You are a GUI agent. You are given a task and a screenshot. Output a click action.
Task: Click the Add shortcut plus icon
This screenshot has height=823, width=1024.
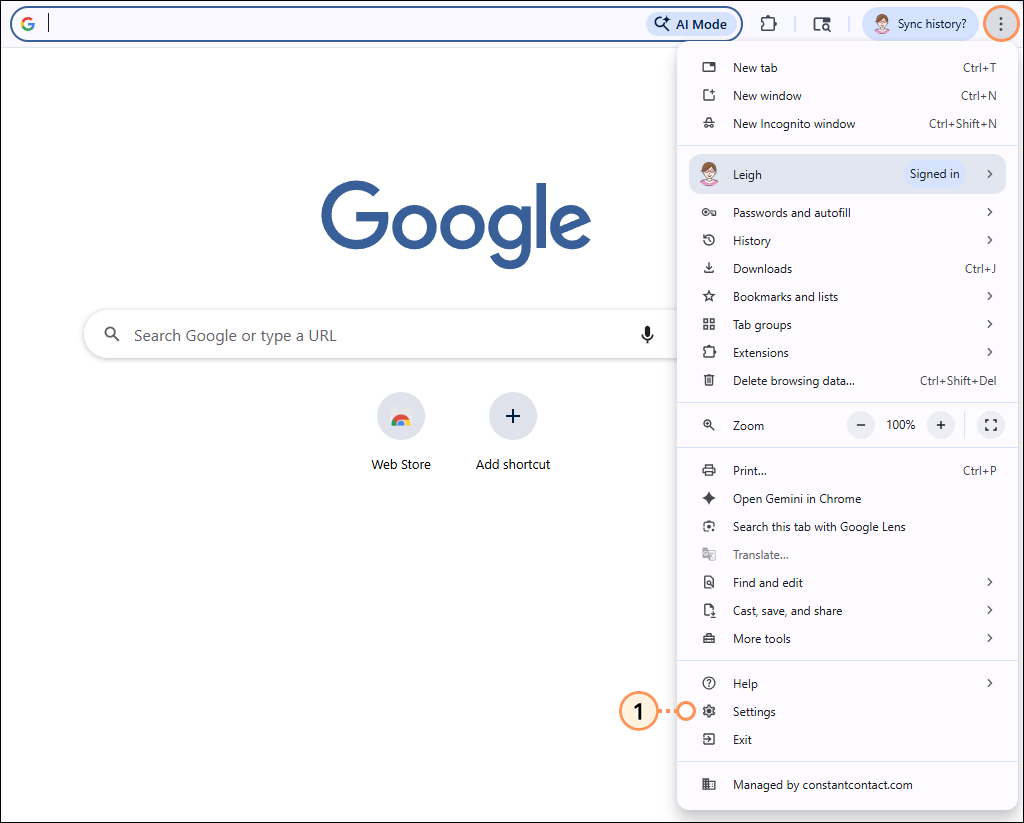pos(513,415)
